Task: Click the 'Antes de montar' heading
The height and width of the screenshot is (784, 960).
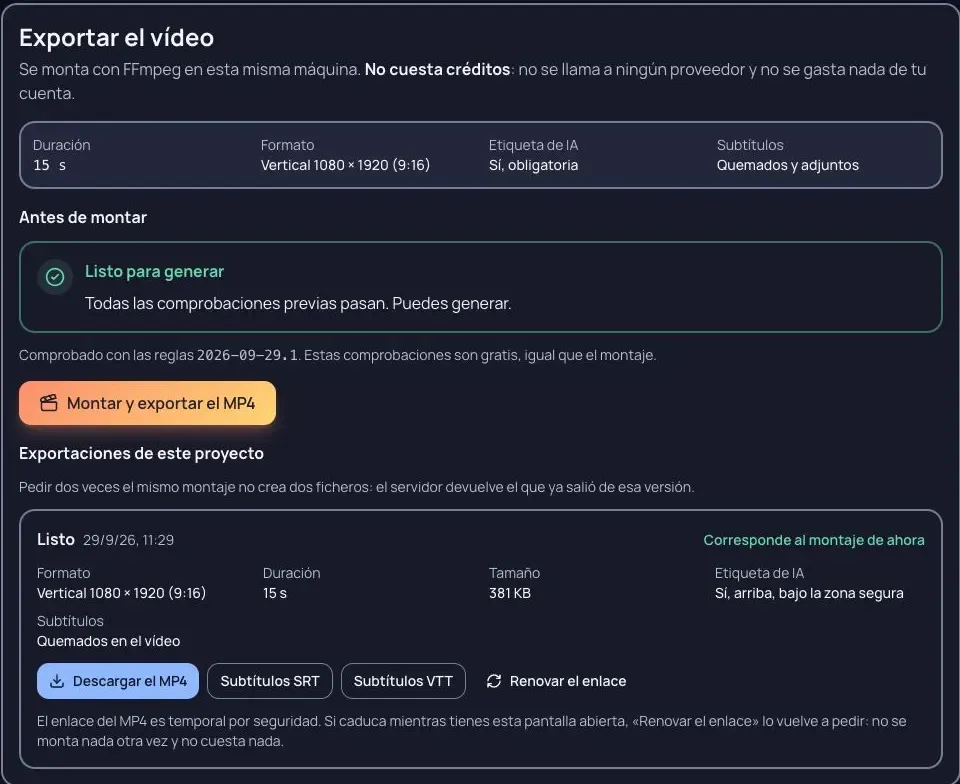Action: click(83, 217)
